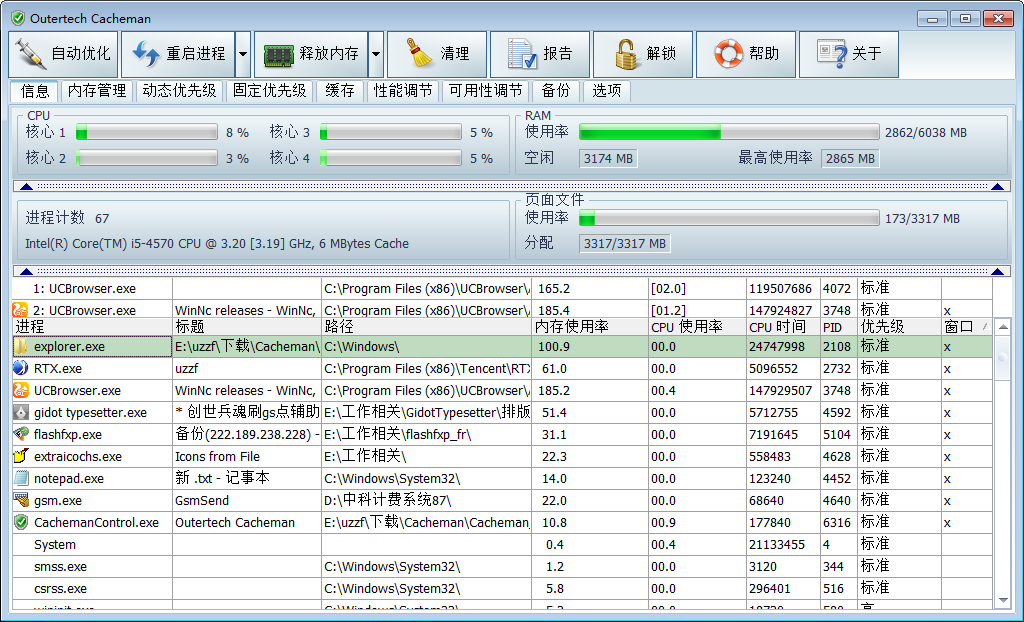Open the lifebuoy Help (帮助) icon
This screenshot has width=1024, height=622.
coord(728,54)
